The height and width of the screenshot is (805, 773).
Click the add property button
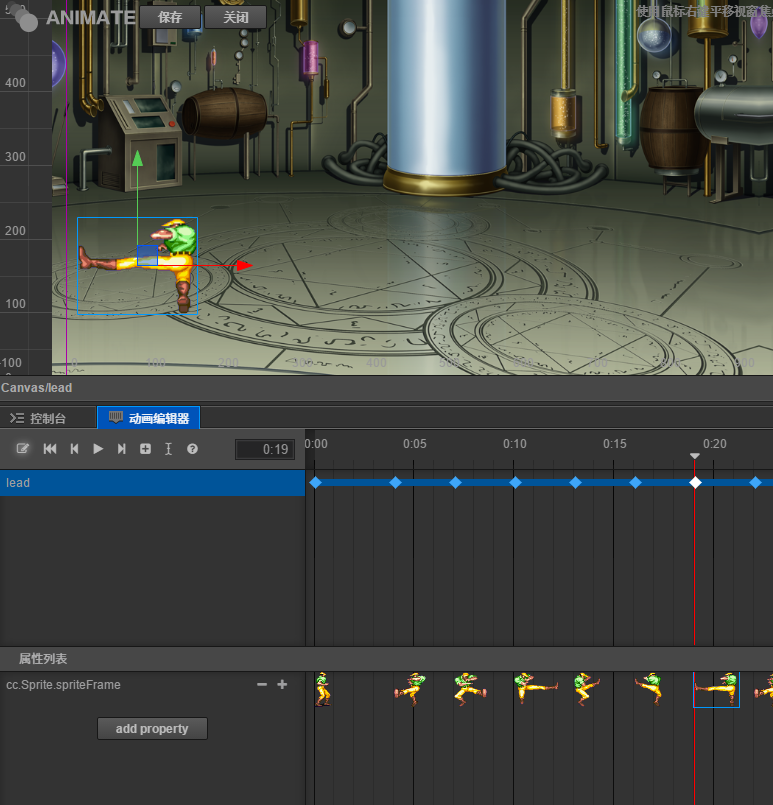152,729
